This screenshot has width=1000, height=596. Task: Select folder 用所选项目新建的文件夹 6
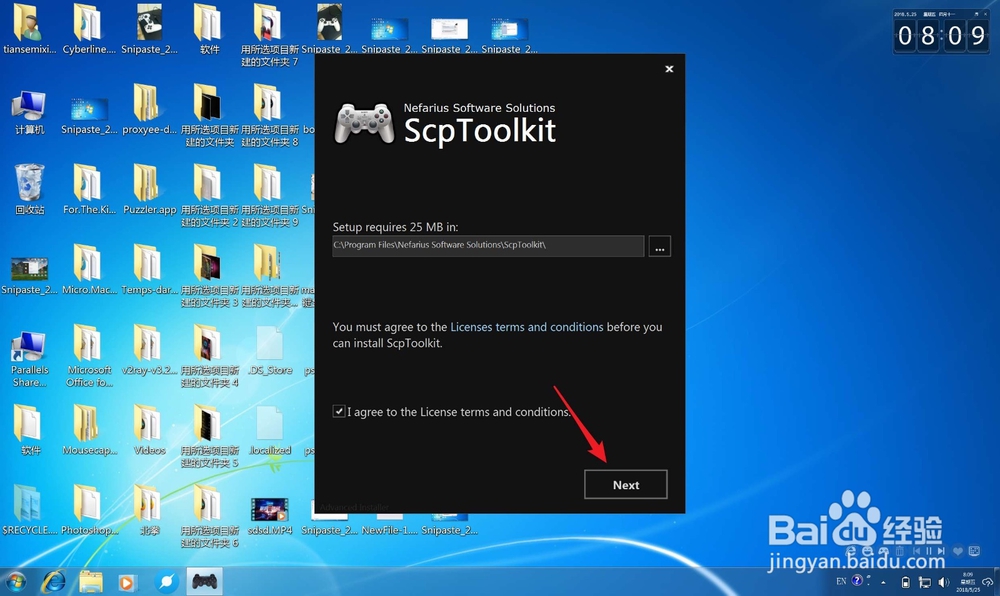point(209,517)
